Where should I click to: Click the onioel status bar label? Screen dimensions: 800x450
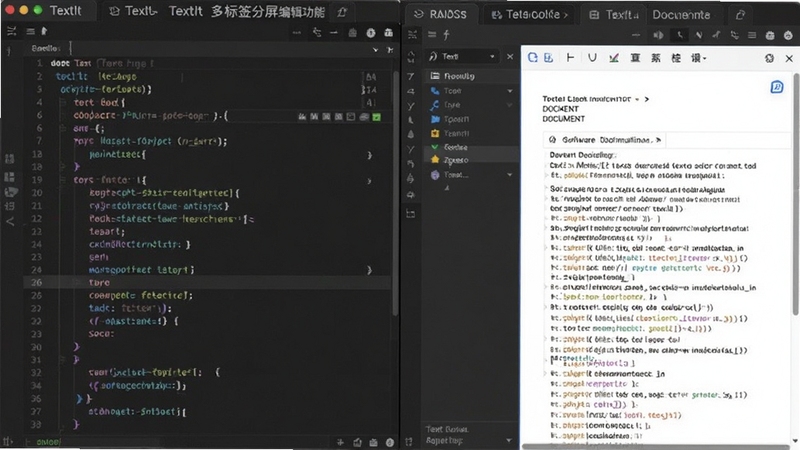point(48,442)
